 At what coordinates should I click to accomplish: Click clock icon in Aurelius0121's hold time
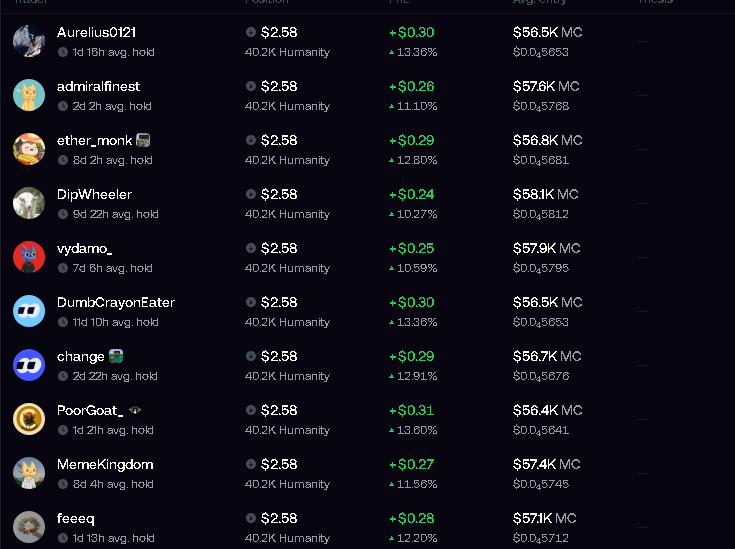click(63, 52)
